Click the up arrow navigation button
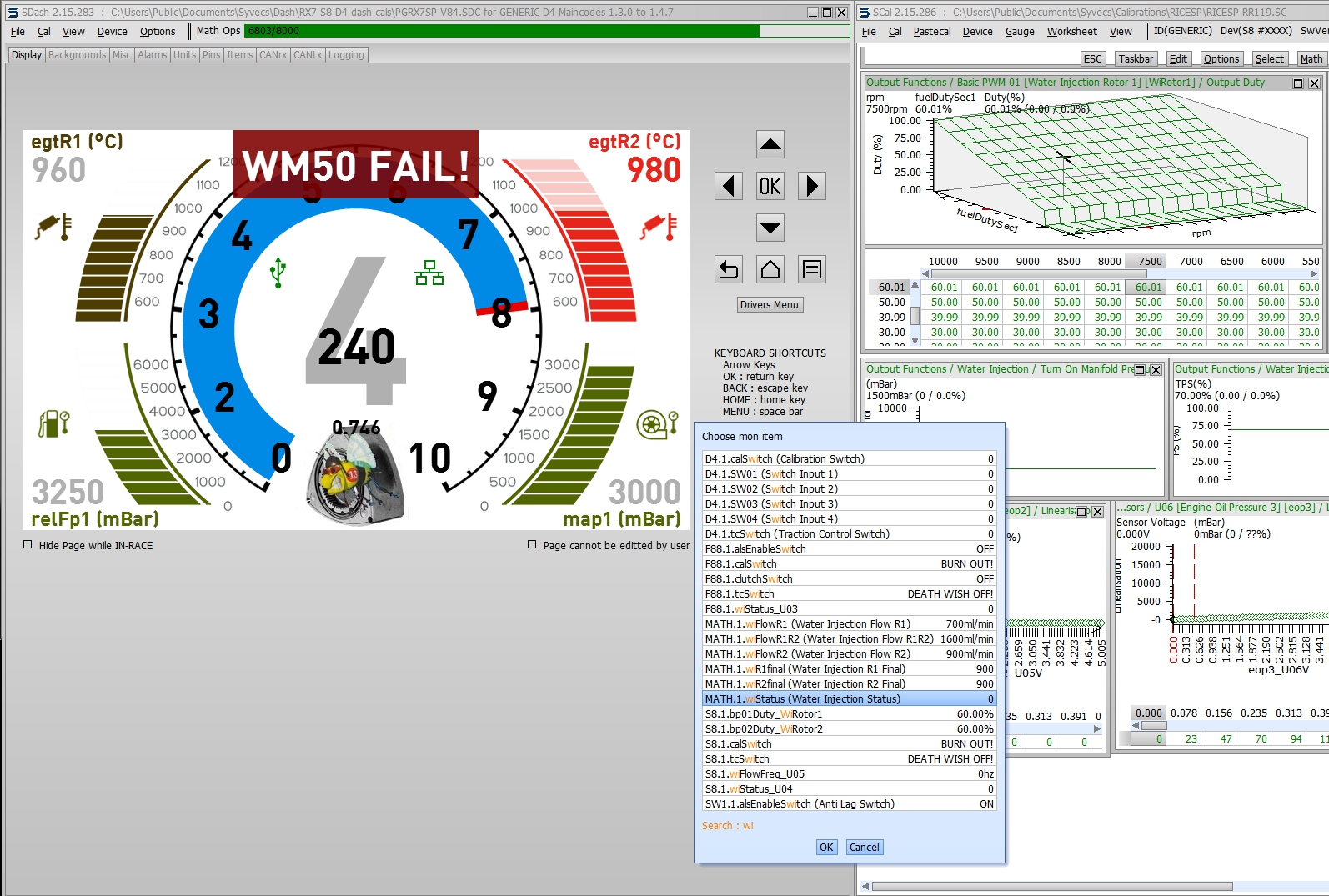 coord(770,144)
